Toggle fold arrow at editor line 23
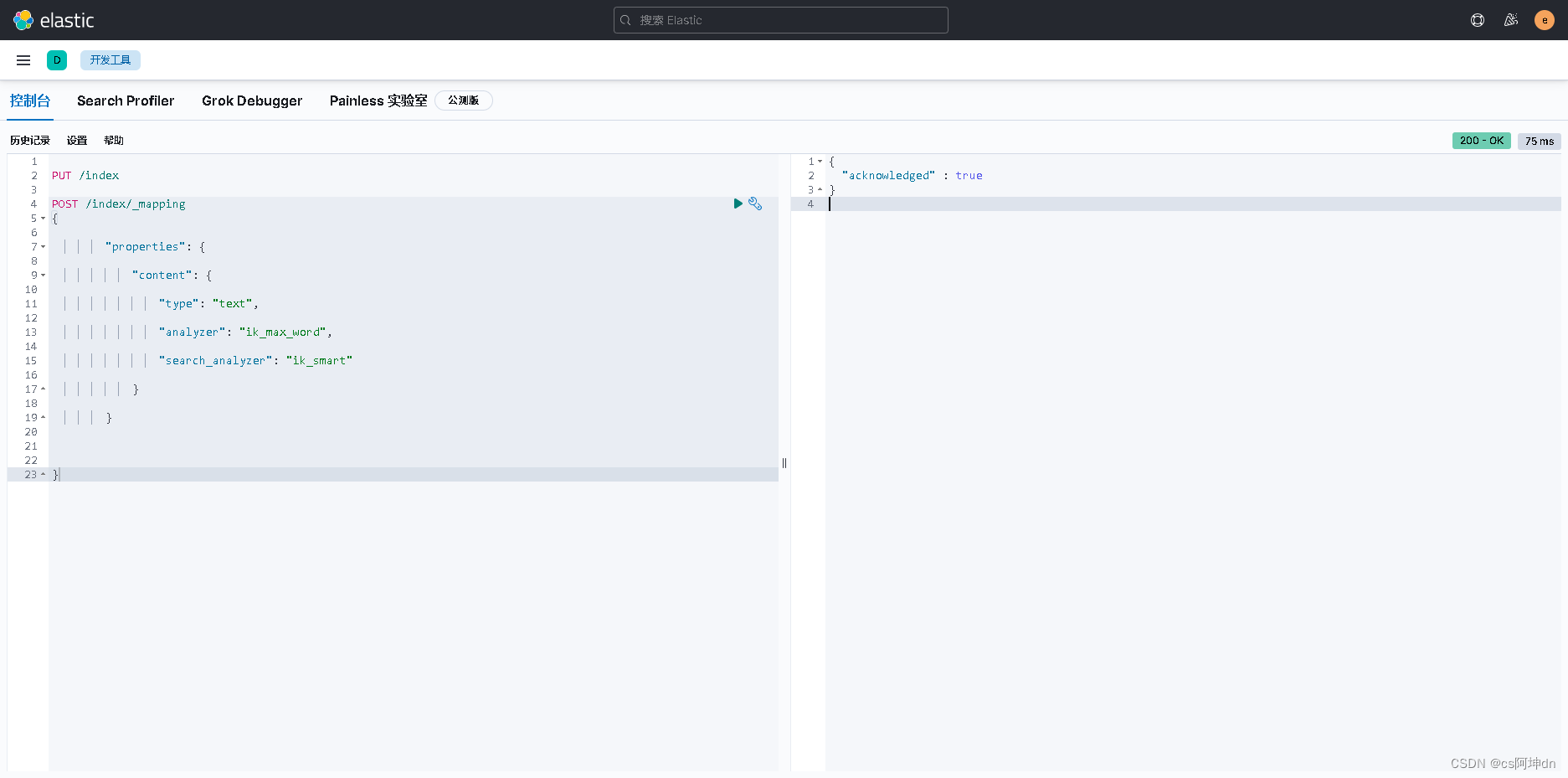The height and width of the screenshot is (778, 1568). pos(44,475)
